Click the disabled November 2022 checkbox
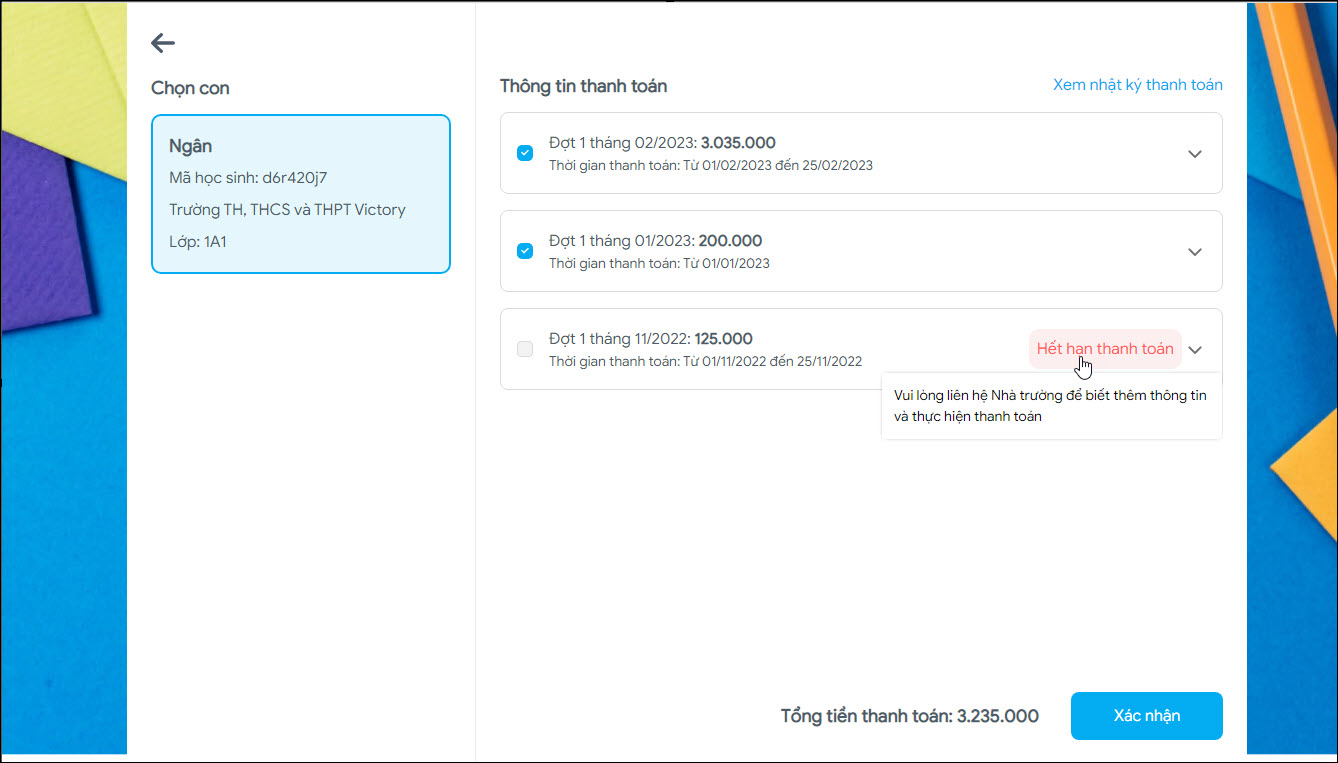This screenshot has width=1338, height=763. [525, 349]
